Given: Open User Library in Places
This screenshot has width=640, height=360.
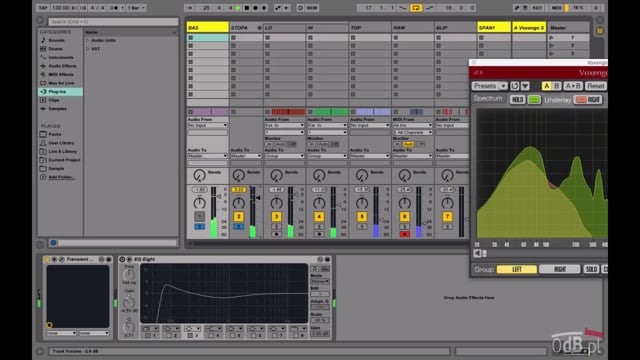Looking at the screenshot, I should [61, 143].
